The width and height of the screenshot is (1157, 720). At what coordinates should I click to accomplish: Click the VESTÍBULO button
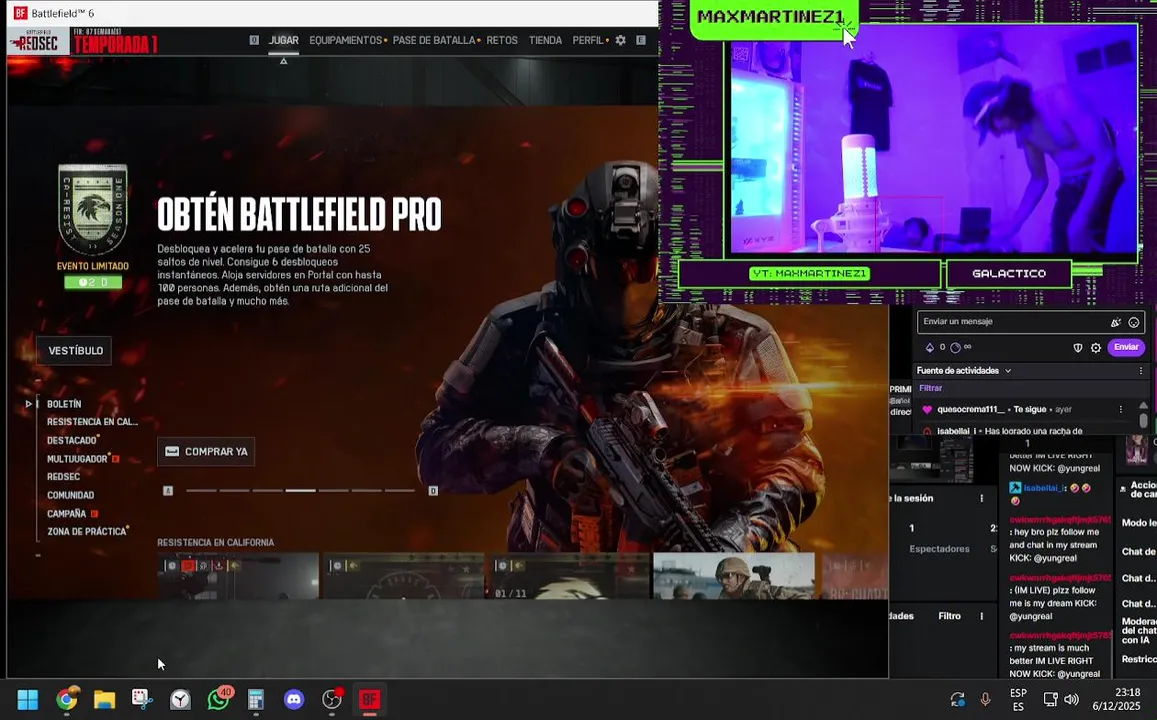[75, 350]
